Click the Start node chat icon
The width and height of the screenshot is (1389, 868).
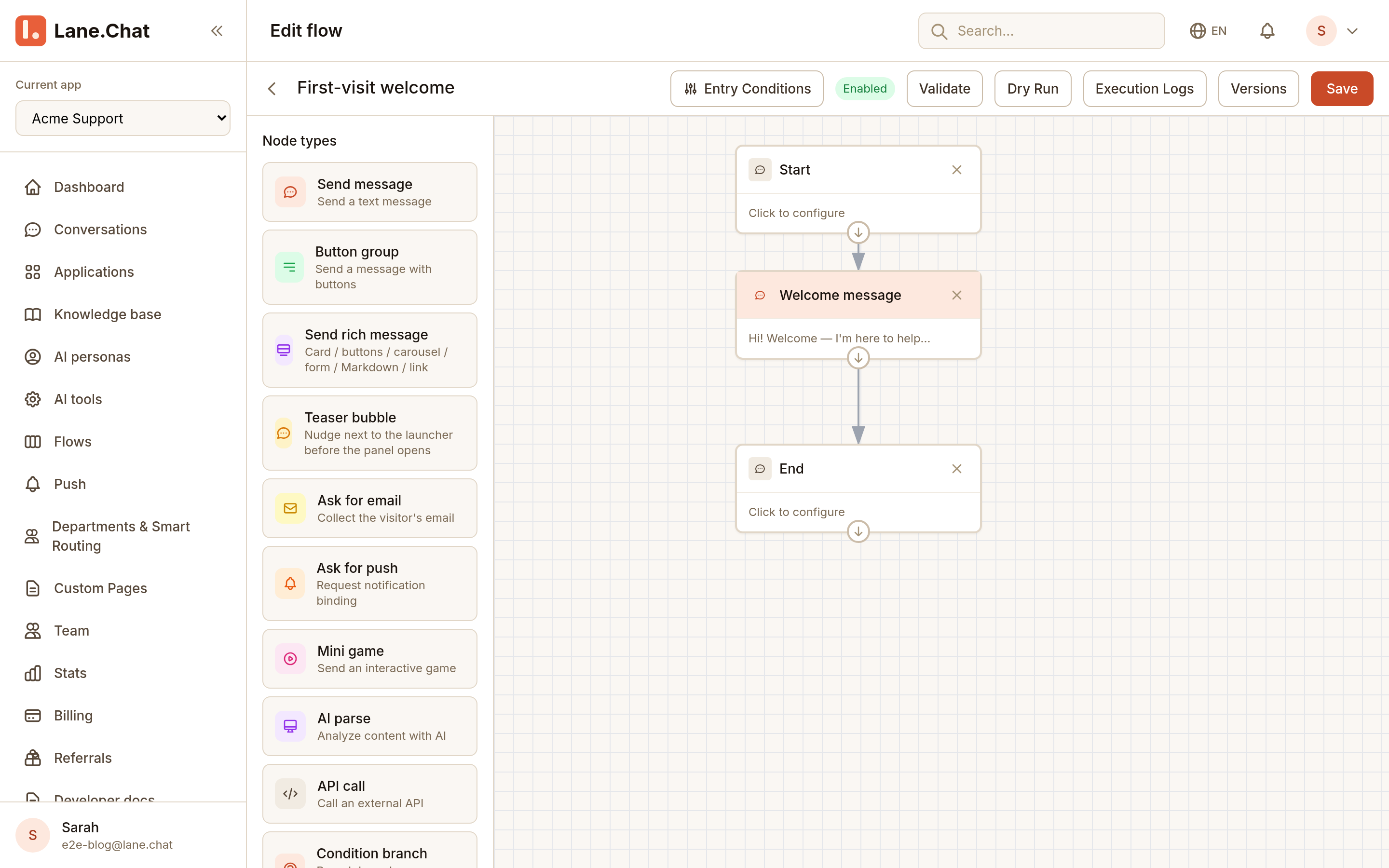[x=760, y=170]
